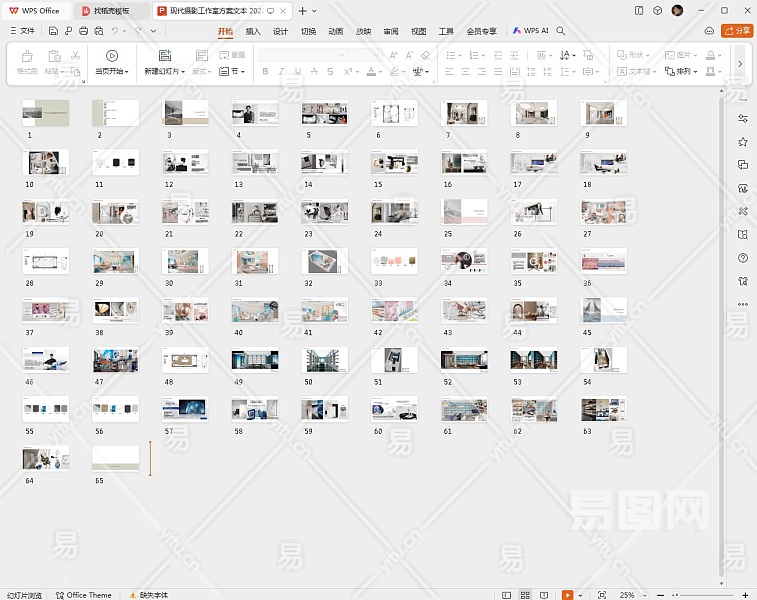Click the star icon in the right sidebar
Viewport: 757px width, 600px height.
[x=743, y=141]
